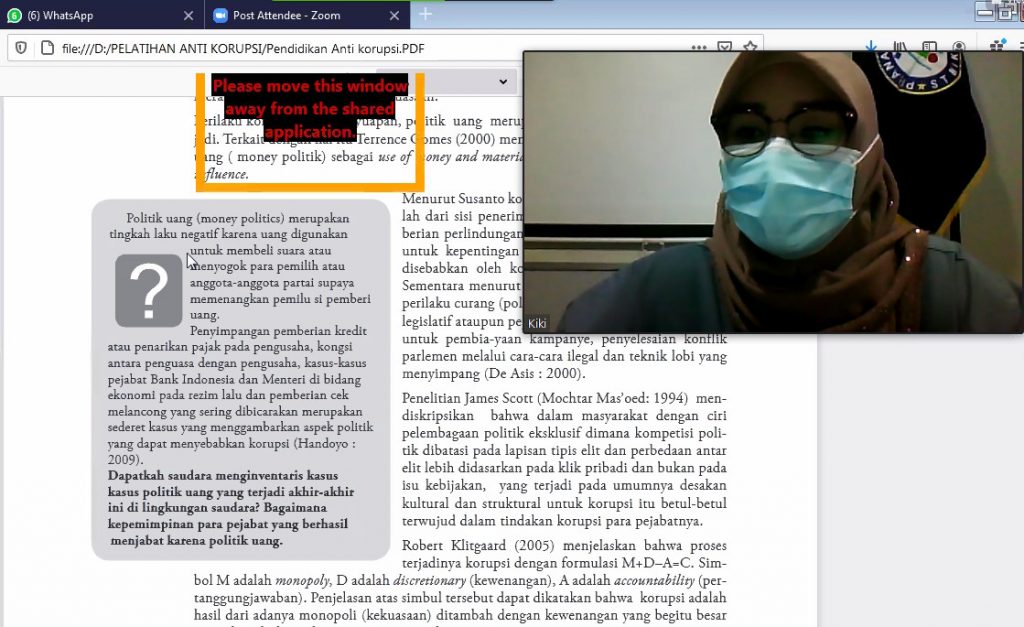1024x627 pixels.
Task: Click the Kiki video thumbnail window
Action: pyautogui.click(x=773, y=192)
